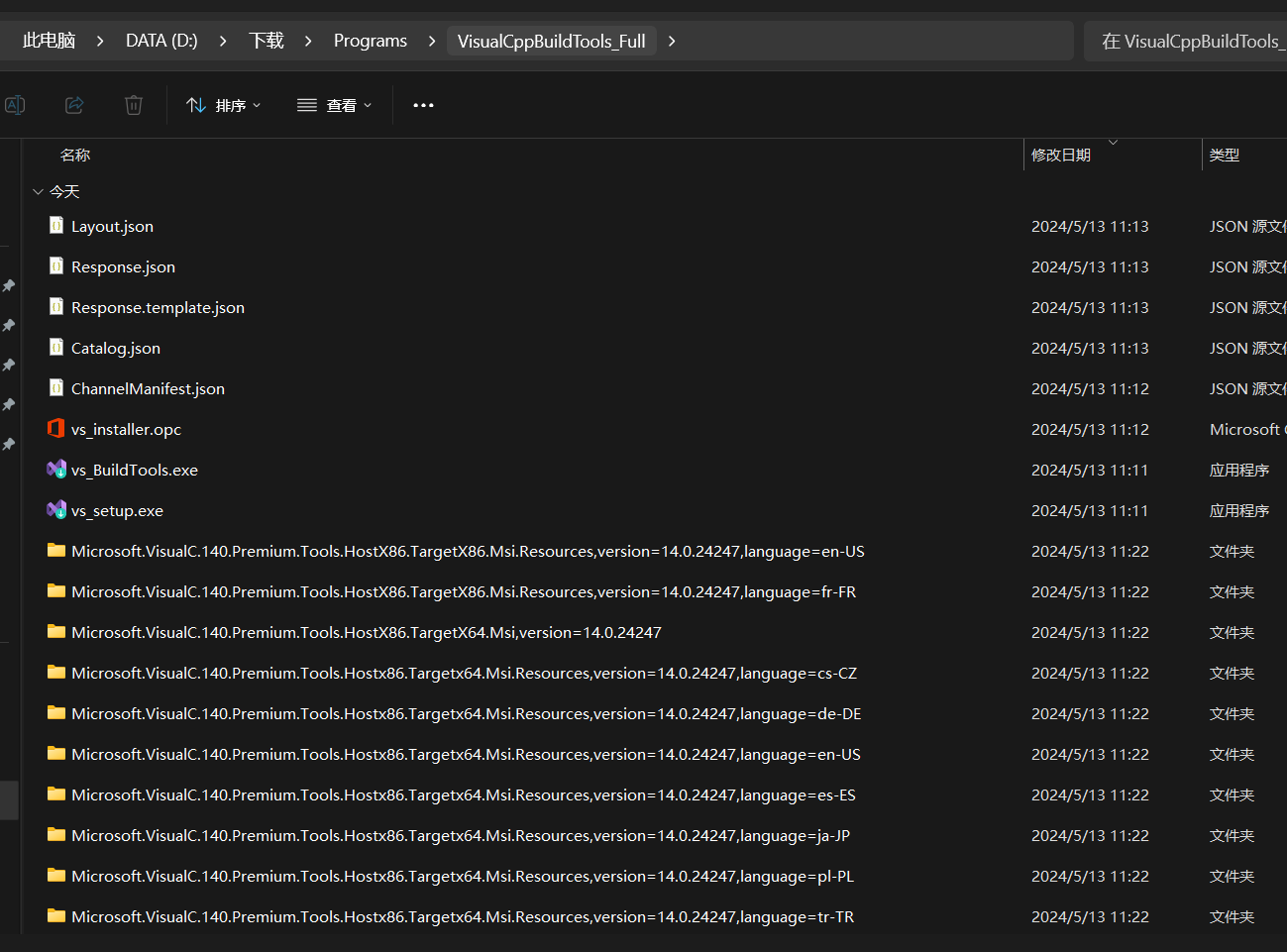Click 文件夹 type of language=pl-PL row
Image resolution: width=1287 pixels, height=952 pixels.
(1232, 877)
